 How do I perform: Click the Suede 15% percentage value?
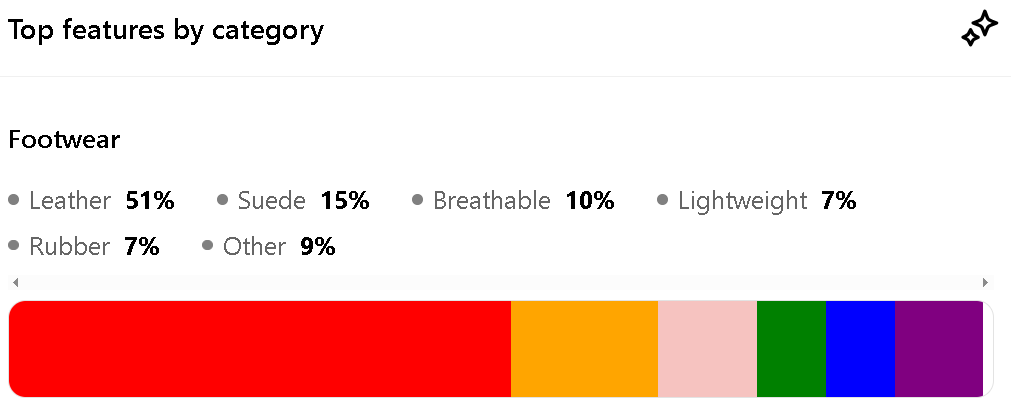click(345, 201)
